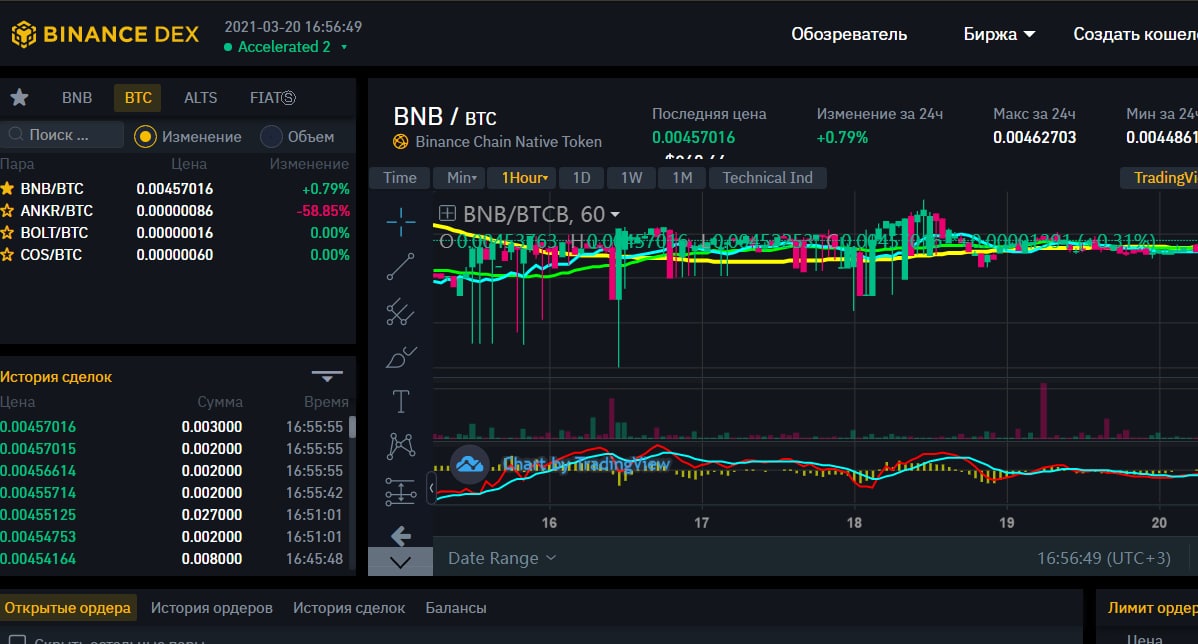Image resolution: width=1198 pixels, height=644 pixels.
Task: Open the 1Hour interval dropdown
Action: [x=524, y=178]
